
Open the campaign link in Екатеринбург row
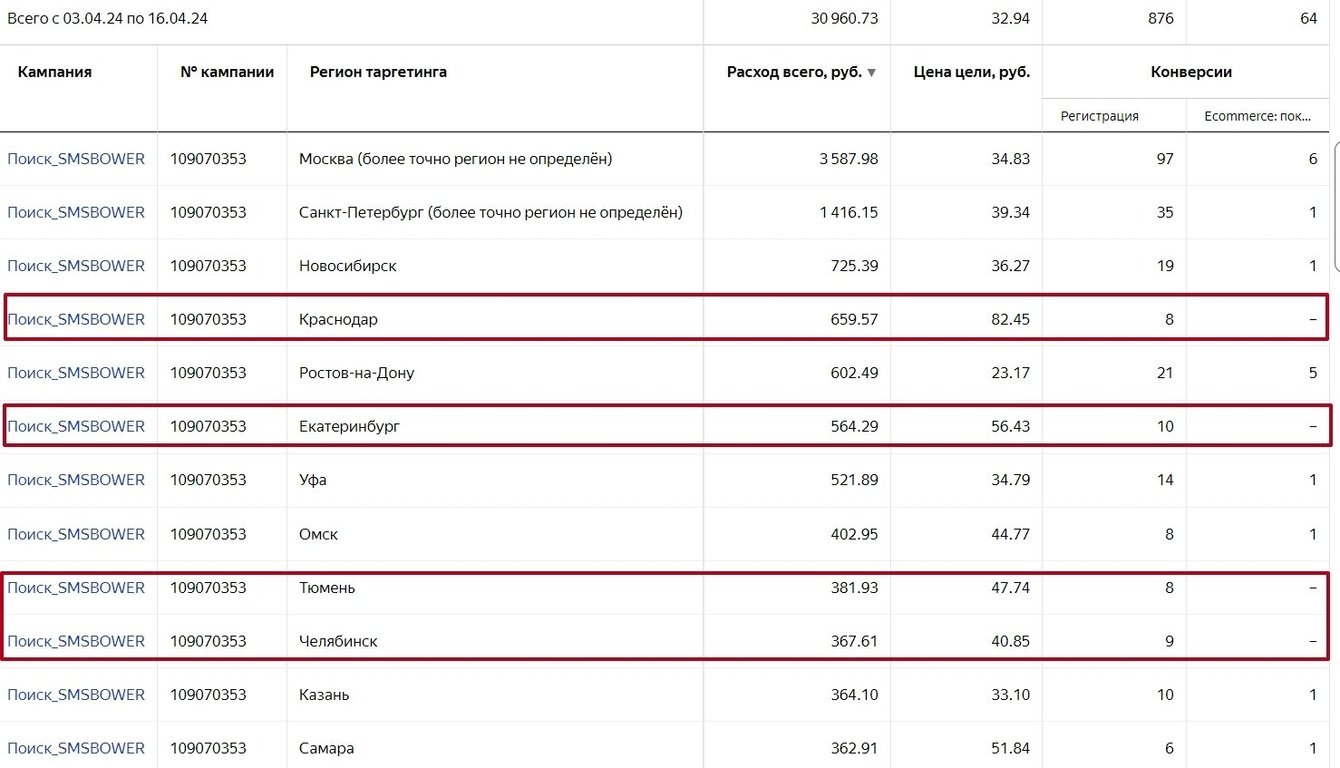(x=76, y=427)
